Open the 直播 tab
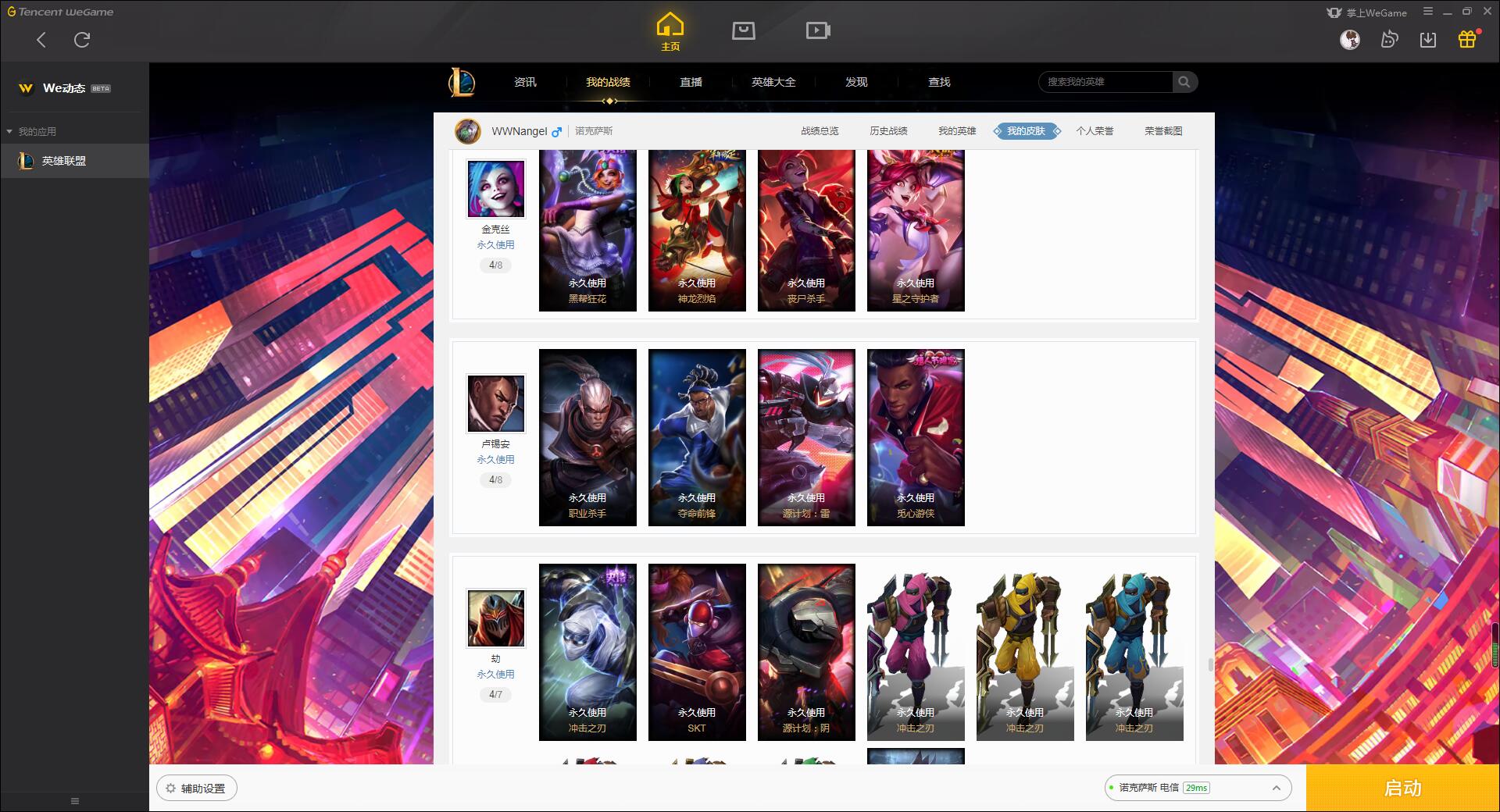Image resolution: width=1500 pixels, height=812 pixels. coord(691,82)
